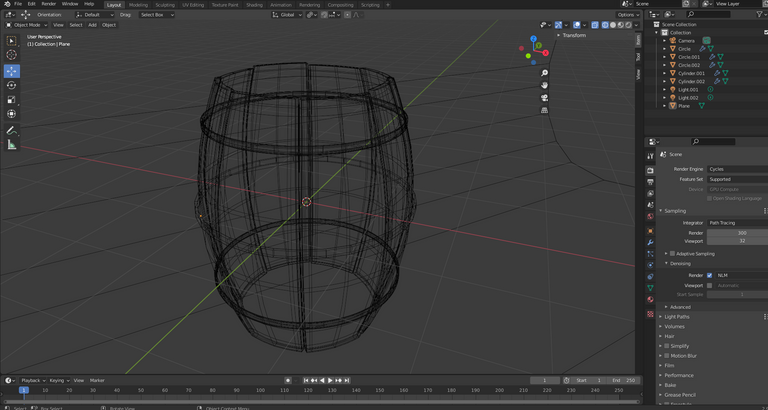Screen dimensions: 768x410
Task: Click the Render samples value field
Action: [x=740, y=233]
